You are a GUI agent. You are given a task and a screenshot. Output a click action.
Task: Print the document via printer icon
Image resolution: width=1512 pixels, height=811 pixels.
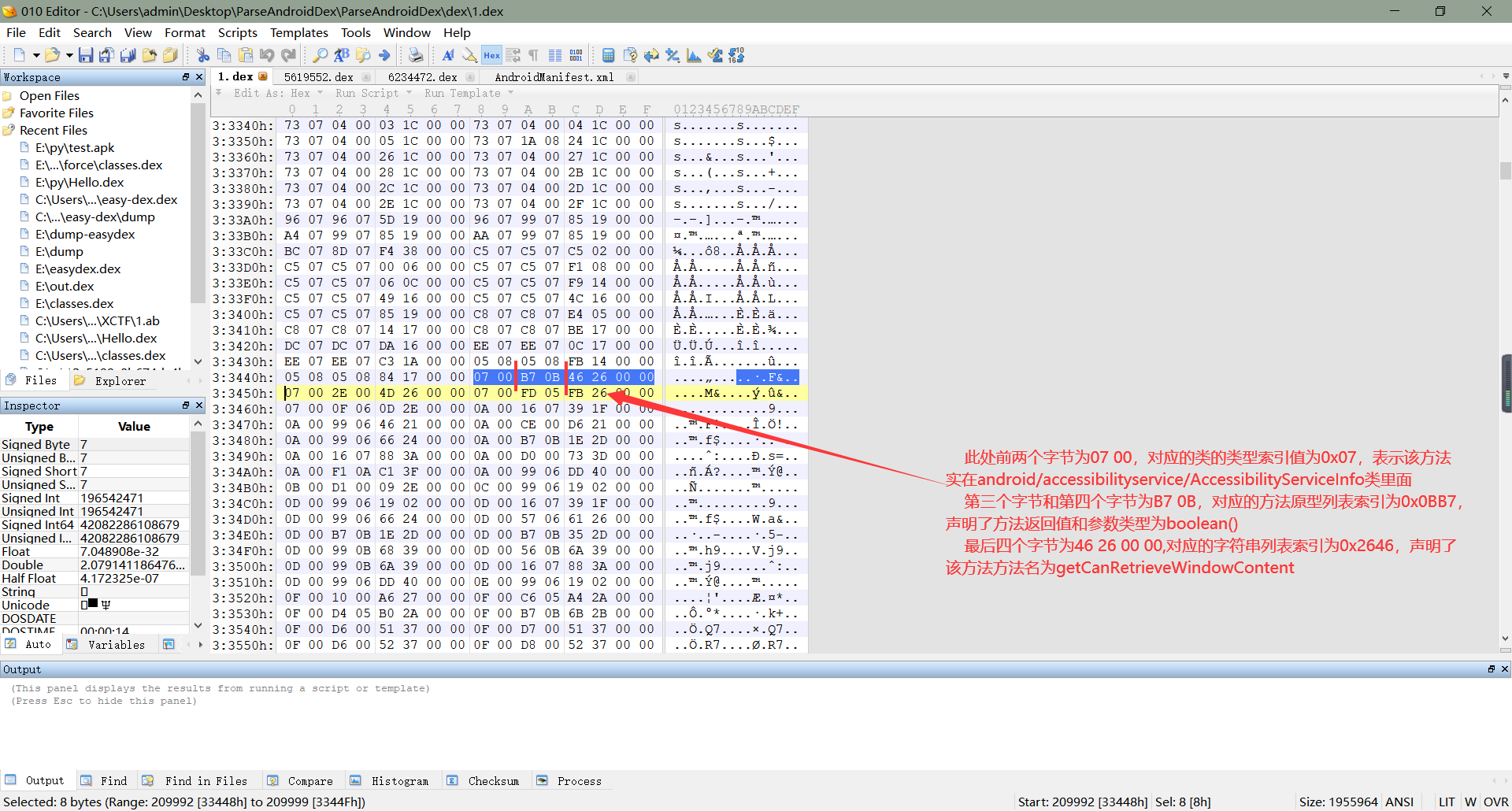416,55
